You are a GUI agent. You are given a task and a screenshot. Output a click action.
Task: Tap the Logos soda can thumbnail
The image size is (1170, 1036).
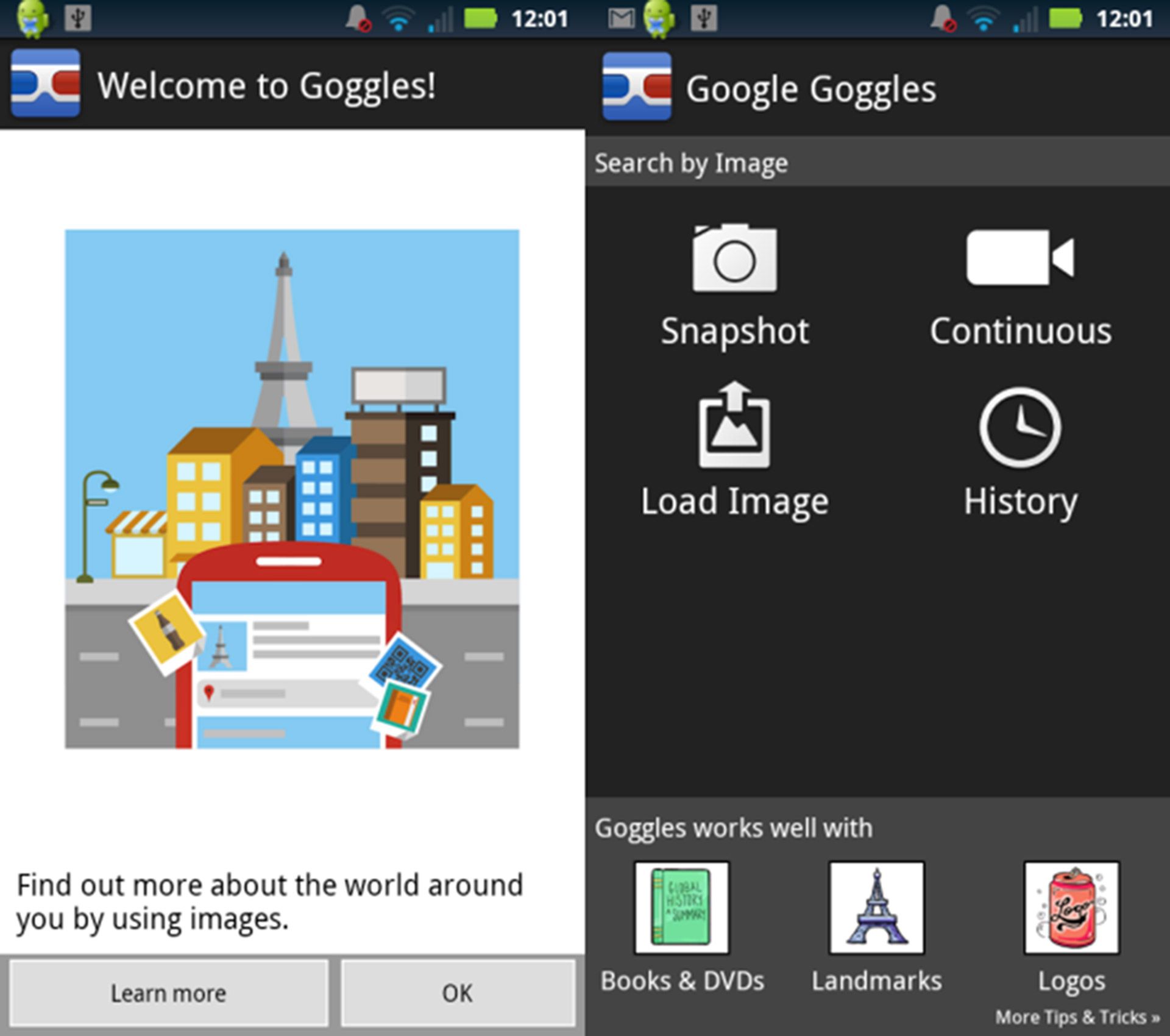tap(1071, 907)
